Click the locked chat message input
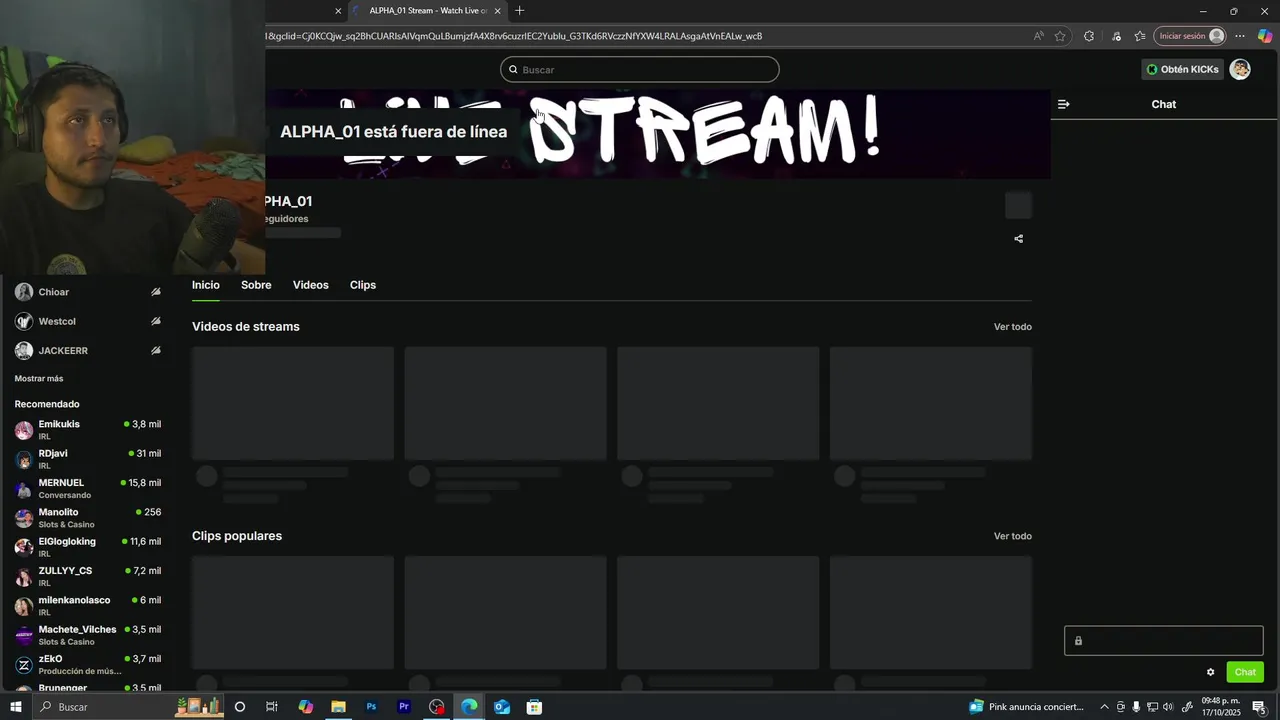Viewport: 1280px width, 720px height. tap(1164, 641)
